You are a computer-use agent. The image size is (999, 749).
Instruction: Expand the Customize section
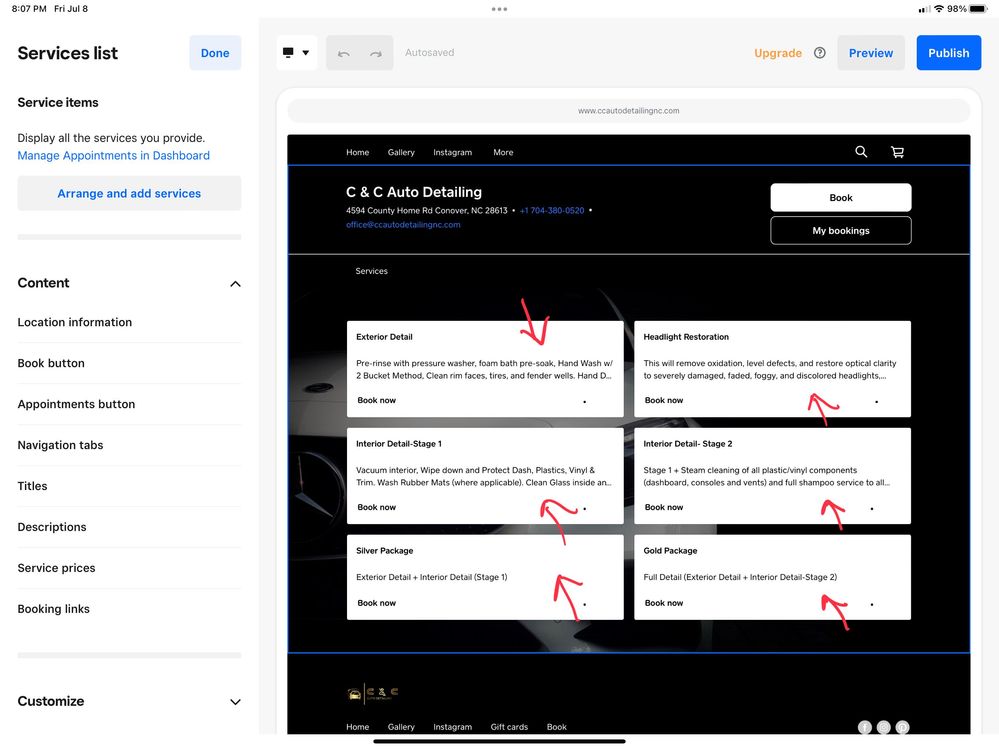tap(235, 702)
